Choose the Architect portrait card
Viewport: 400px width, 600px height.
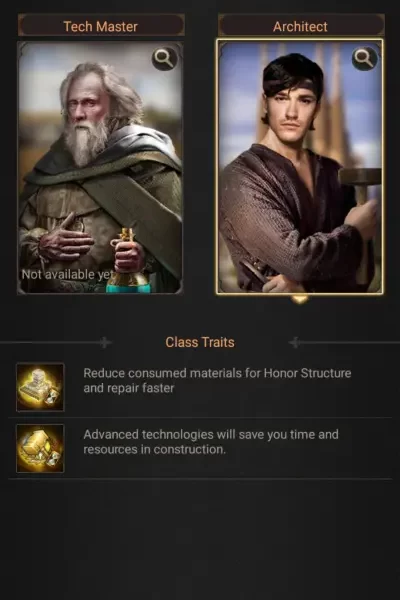(300, 167)
